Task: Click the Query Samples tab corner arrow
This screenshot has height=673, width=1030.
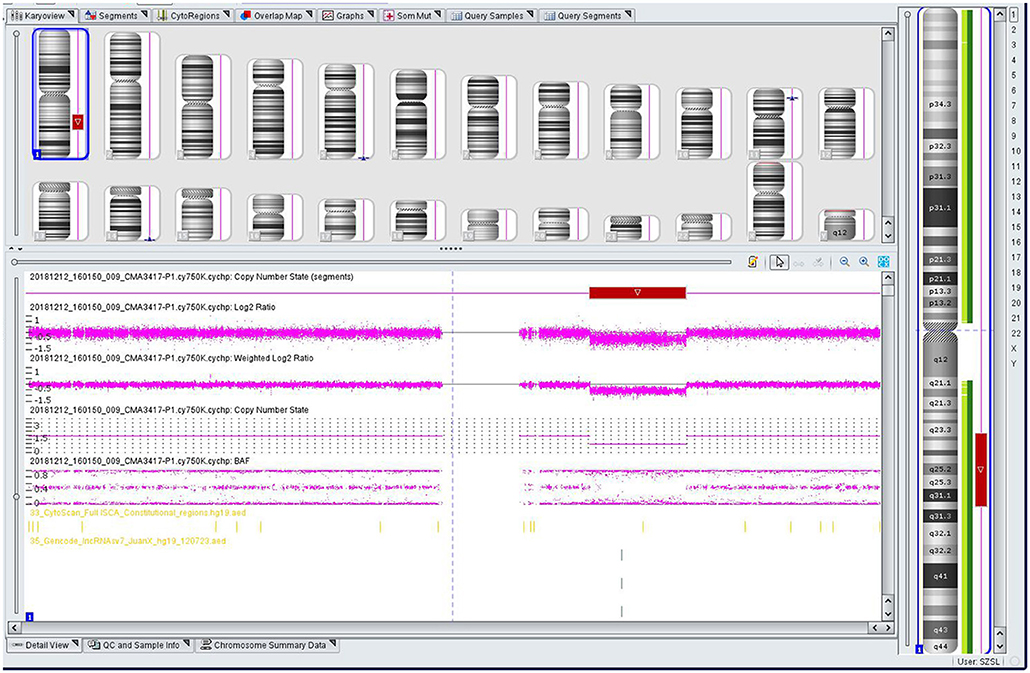Action: tap(529, 14)
